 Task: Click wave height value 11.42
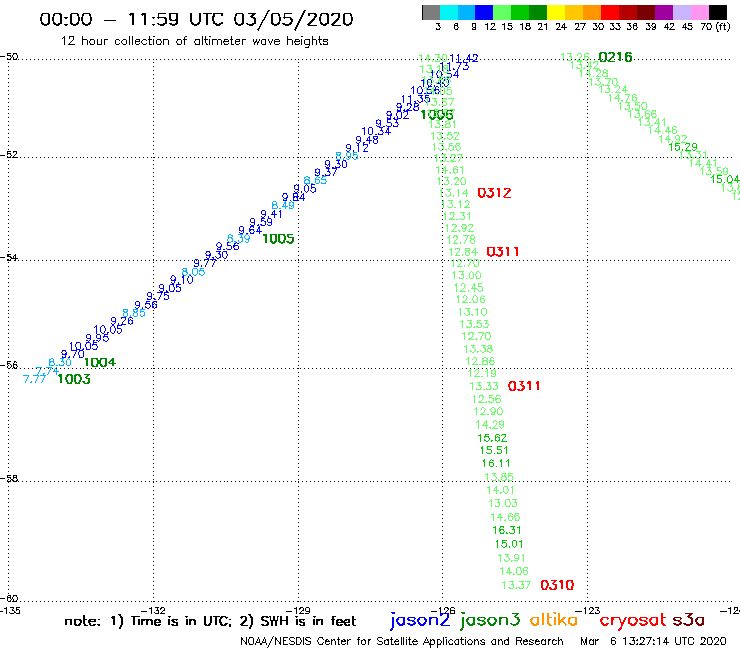point(463,59)
